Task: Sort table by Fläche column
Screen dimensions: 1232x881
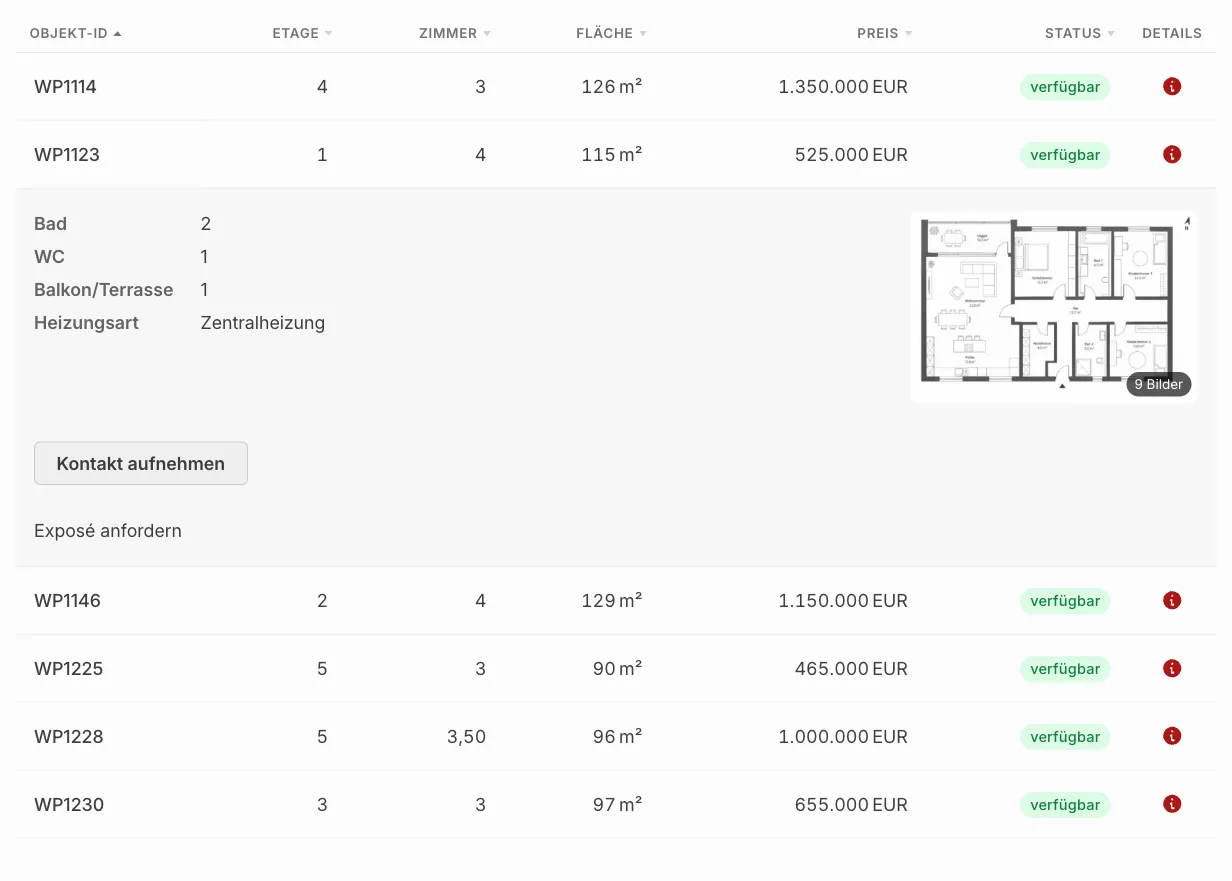Action: [x=611, y=33]
